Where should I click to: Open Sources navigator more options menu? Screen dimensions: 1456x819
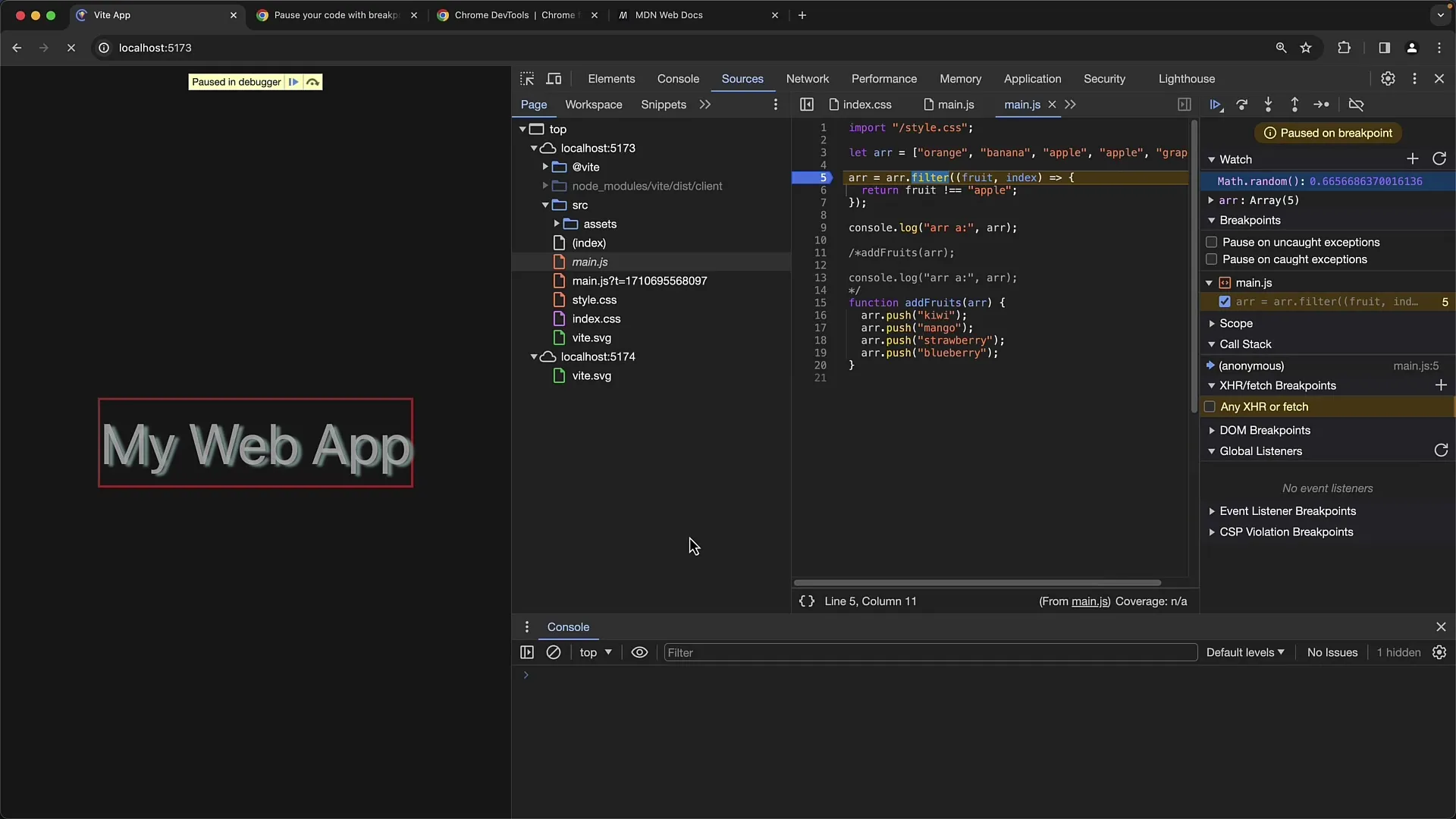coord(775,105)
